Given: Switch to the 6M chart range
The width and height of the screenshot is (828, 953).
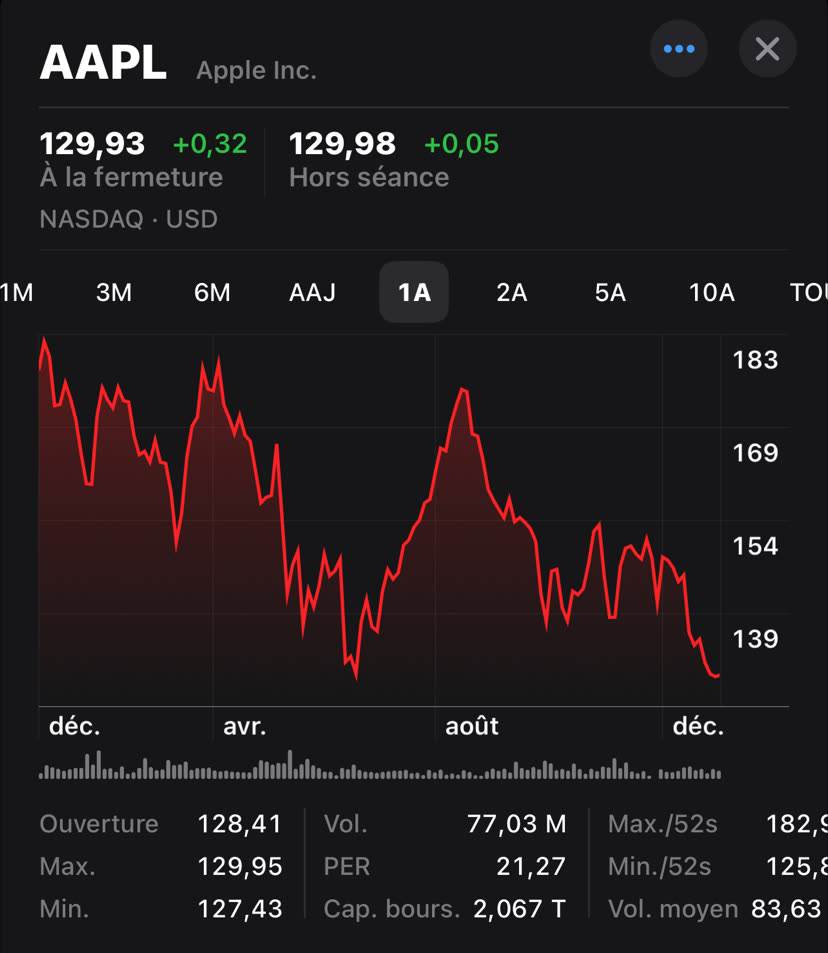Looking at the screenshot, I should pos(212,292).
